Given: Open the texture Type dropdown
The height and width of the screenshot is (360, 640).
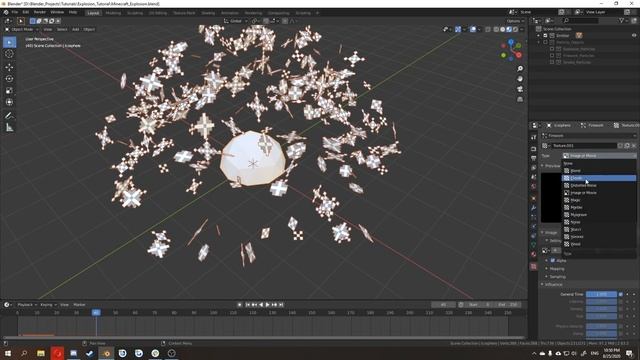Looking at the screenshot, I should click(599, 156).
